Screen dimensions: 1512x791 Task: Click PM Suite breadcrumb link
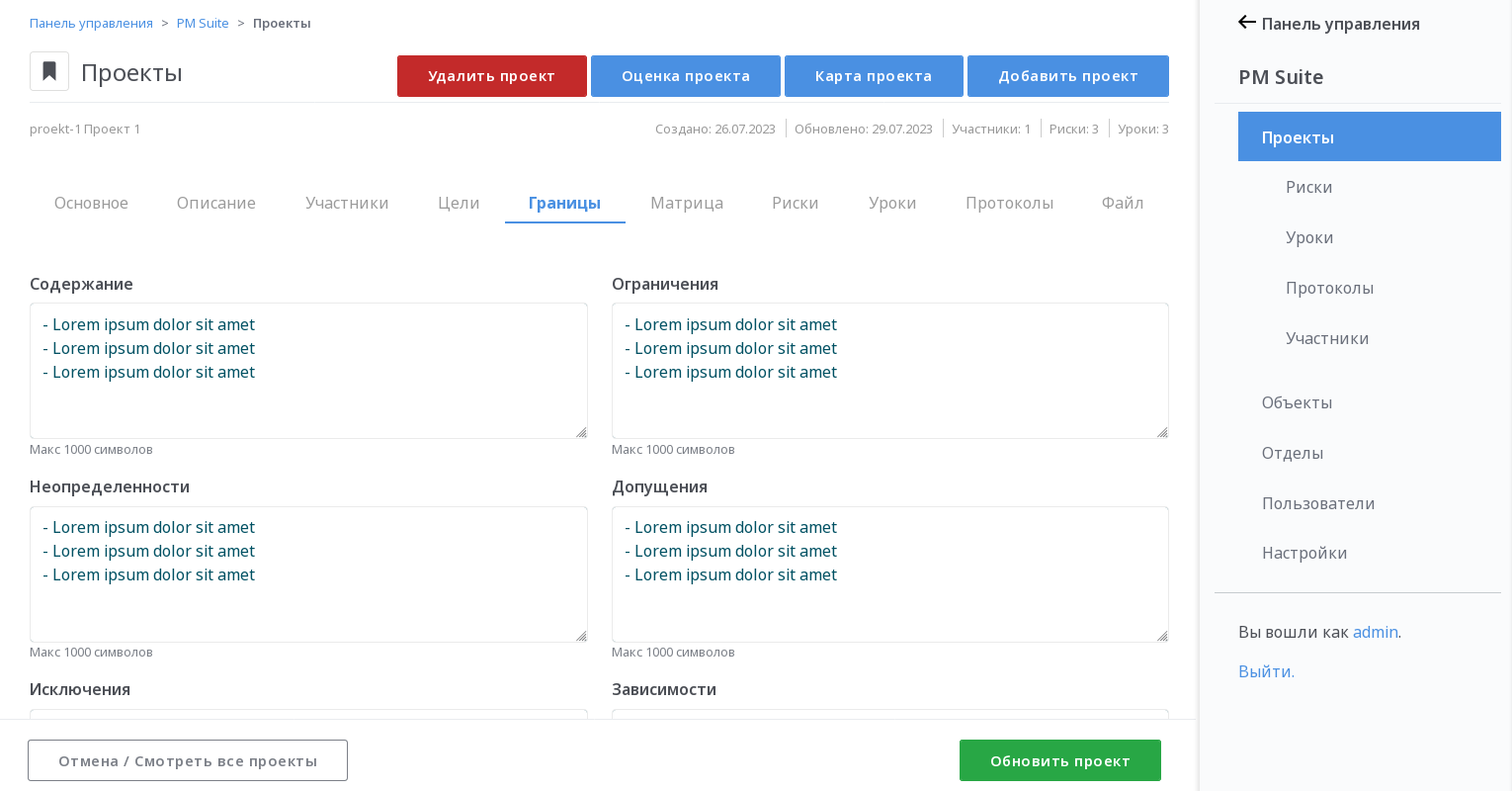pyautogui.click(x=203, y=23)
